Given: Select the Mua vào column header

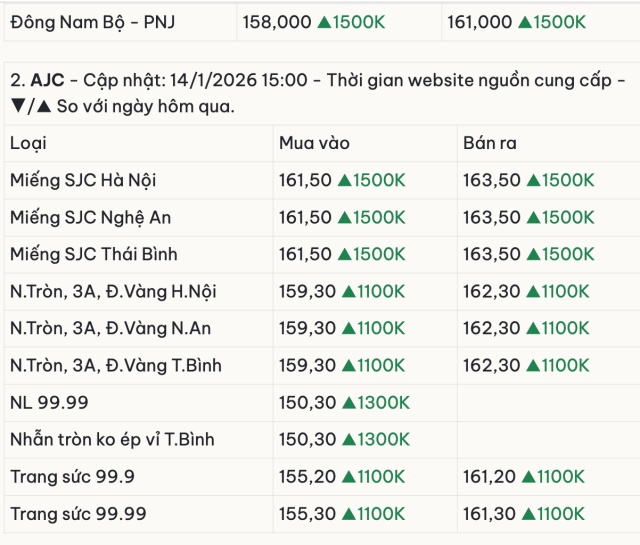Looking at the screenshot, I should (314, 143).
